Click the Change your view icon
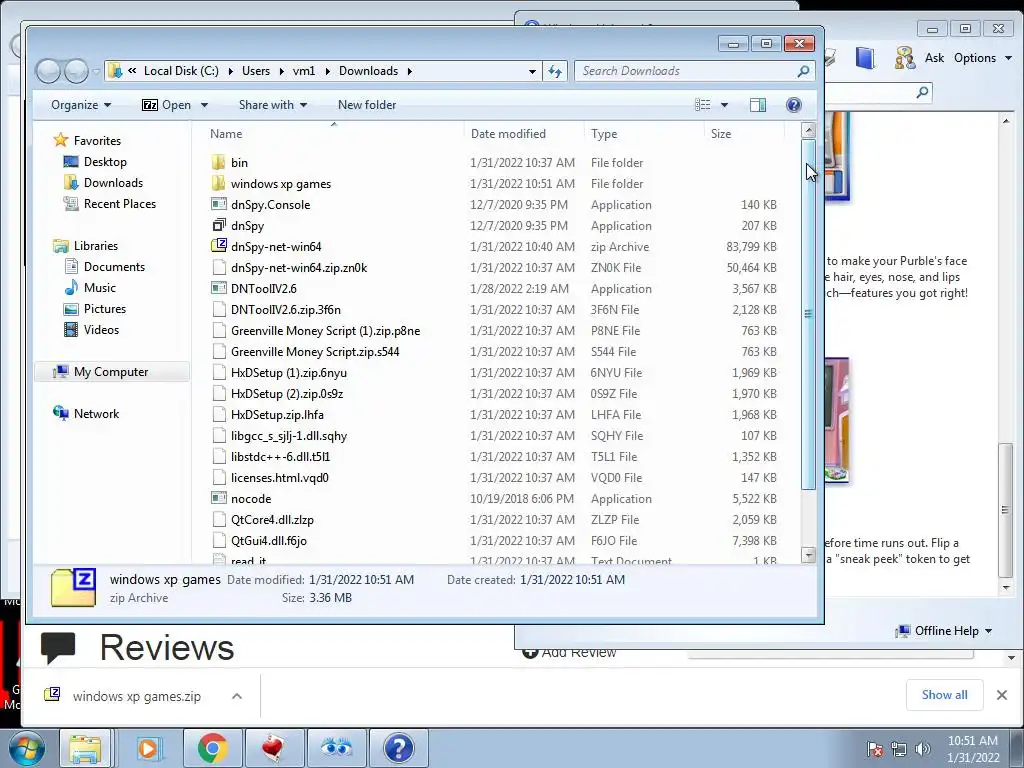The image size is (1024, 768). [703, 105]
